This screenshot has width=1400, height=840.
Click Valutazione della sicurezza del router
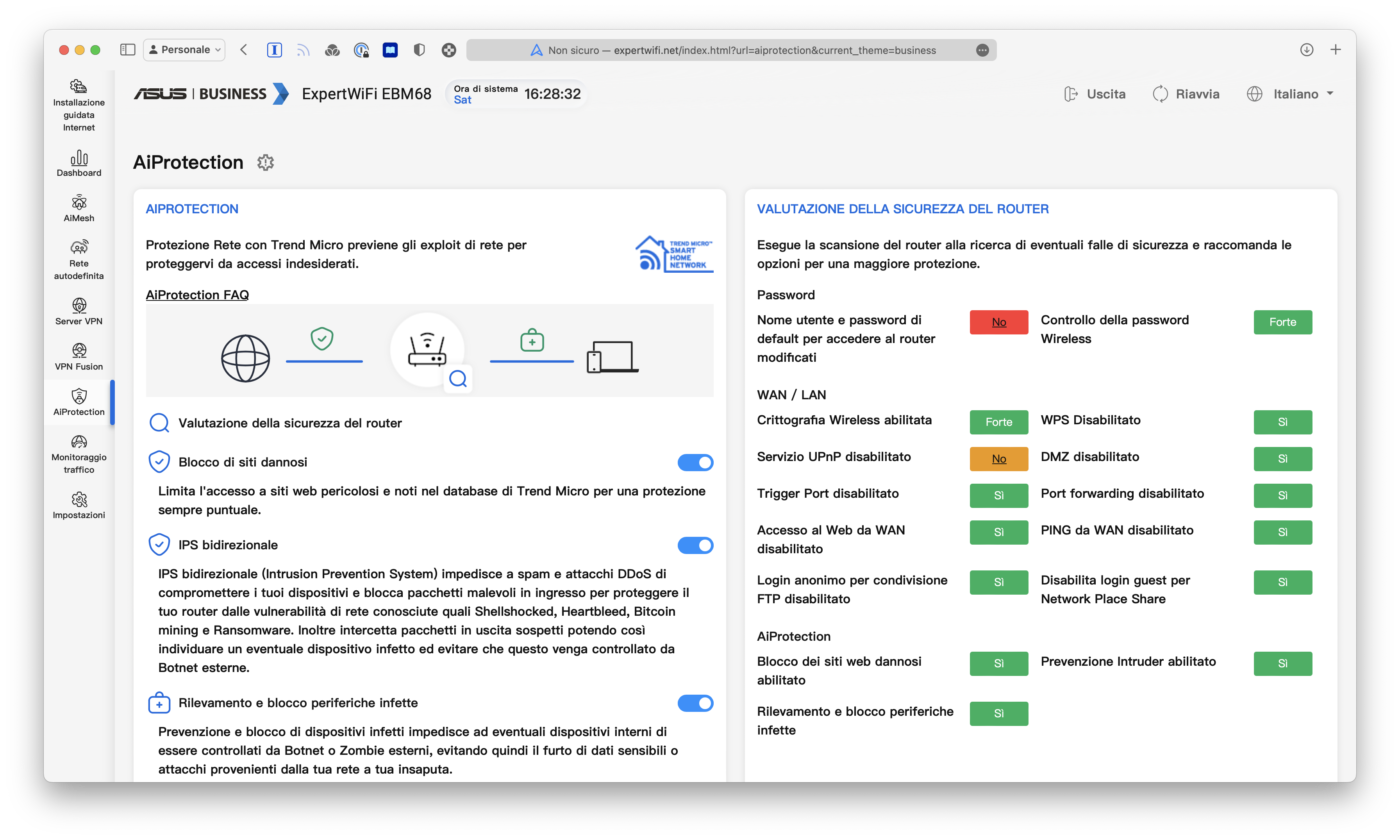(290, 423)
